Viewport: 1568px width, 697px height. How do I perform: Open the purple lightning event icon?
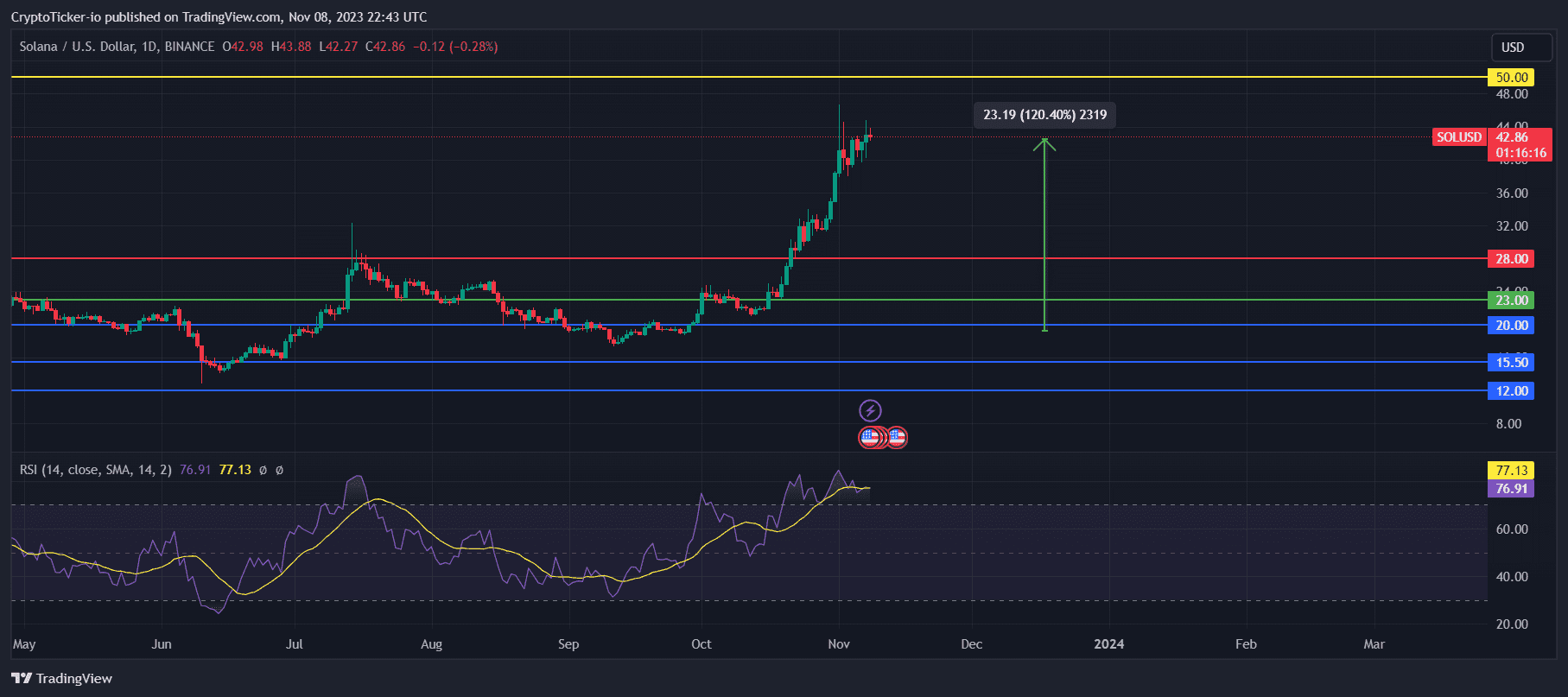click(x=870, y=410)
